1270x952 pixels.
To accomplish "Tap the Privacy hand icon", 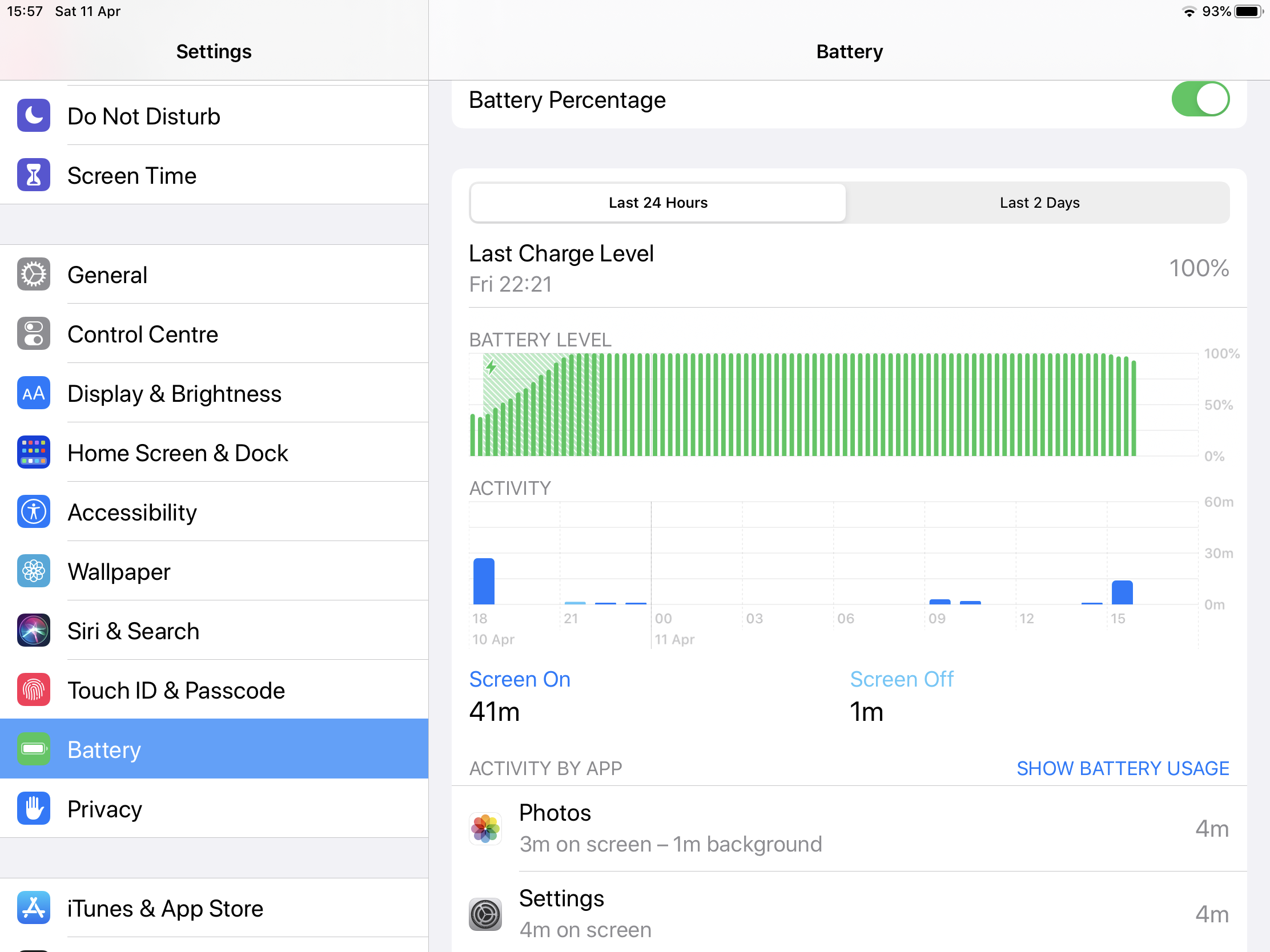I will click(33, 809).
